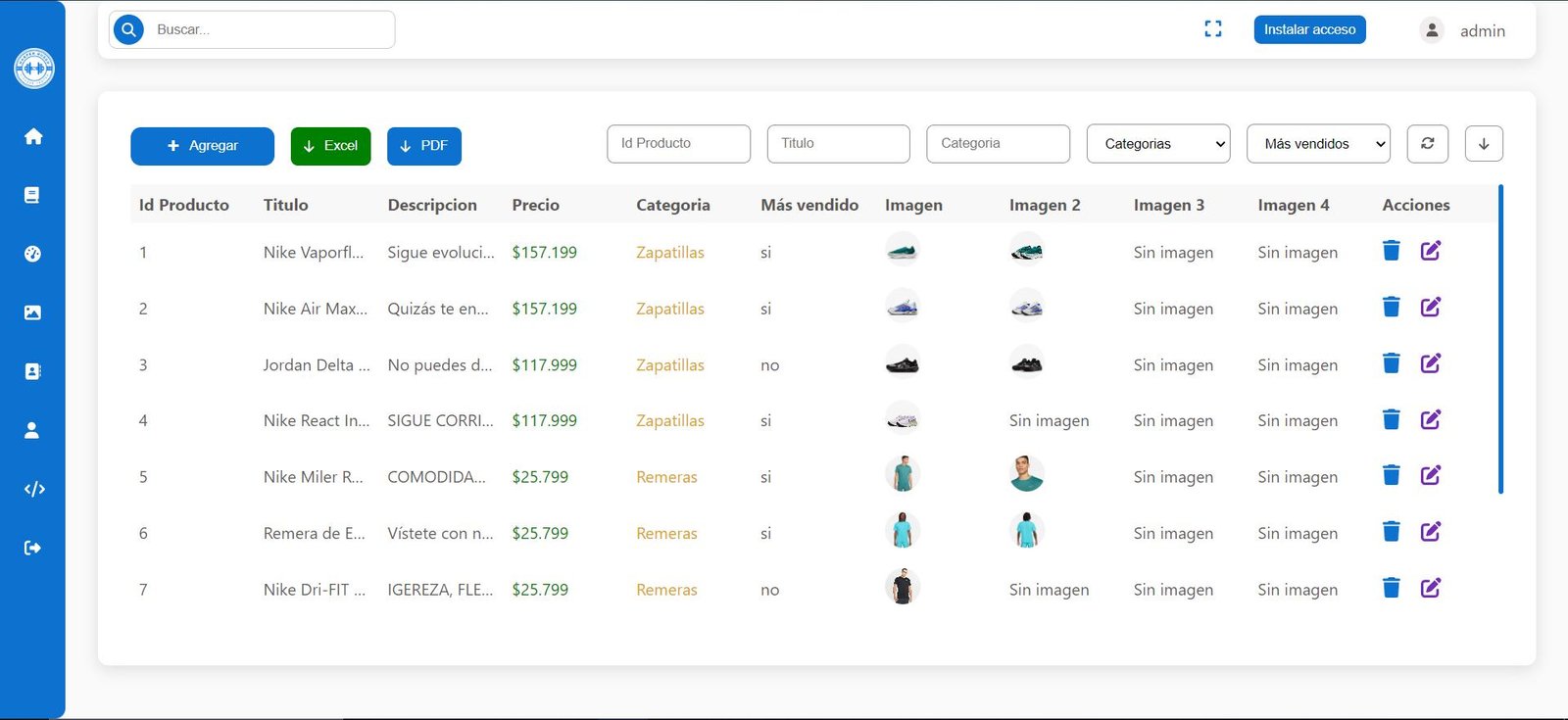Delete product 1 with trash icon
The image size is (1568, 720).
(x=1391, y=251)
